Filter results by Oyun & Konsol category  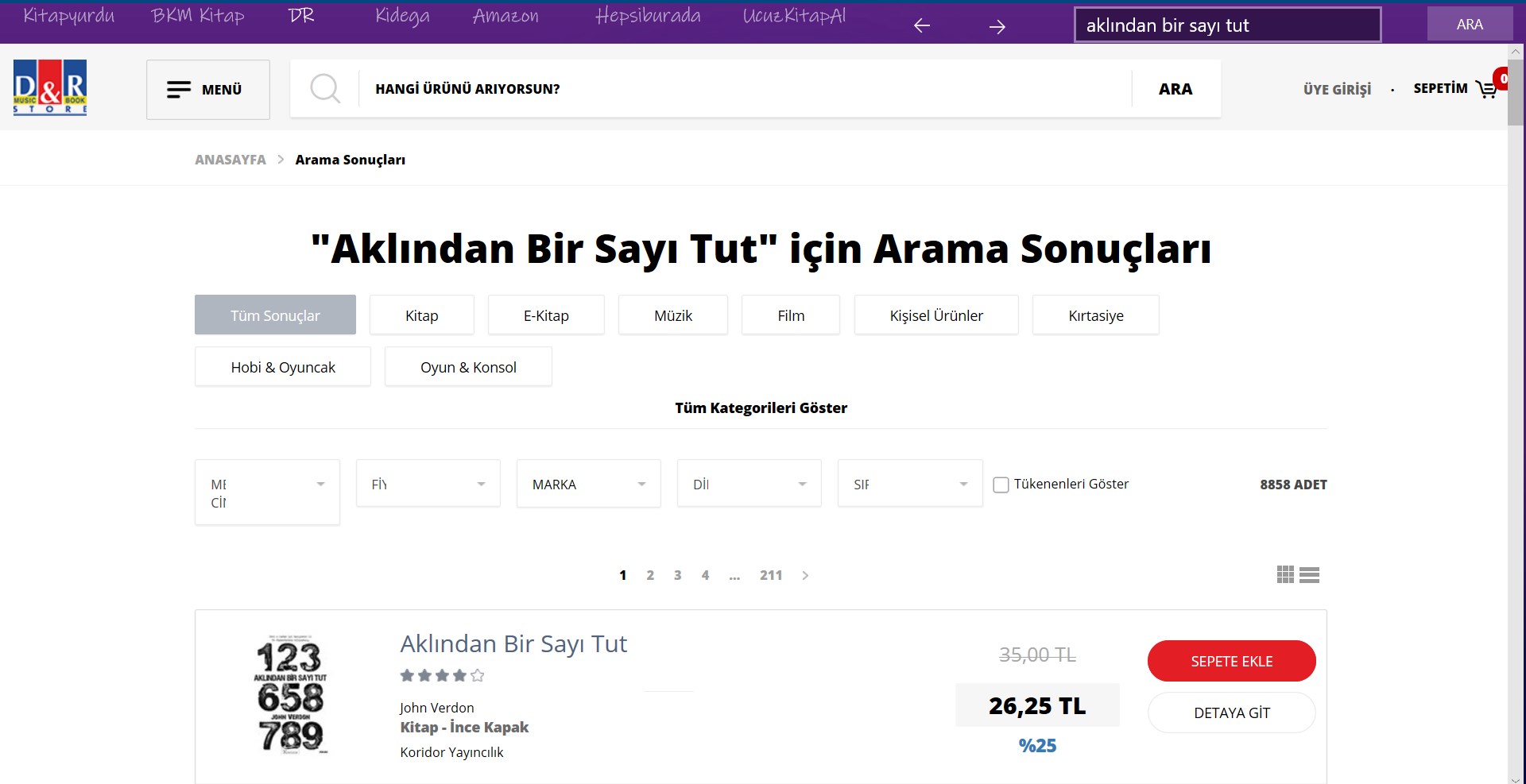(x=468, y=367)
